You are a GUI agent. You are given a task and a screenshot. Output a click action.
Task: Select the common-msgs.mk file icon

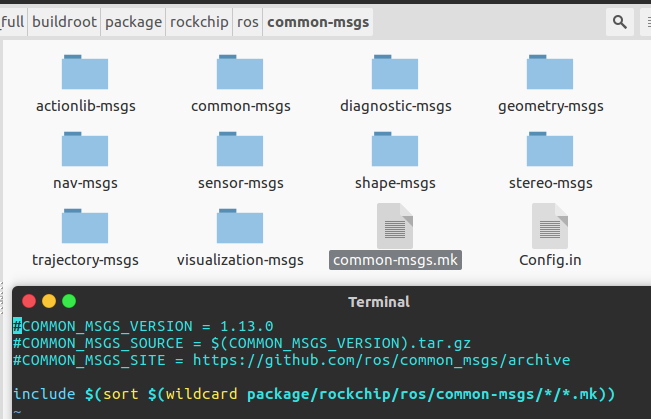[395, 225]
